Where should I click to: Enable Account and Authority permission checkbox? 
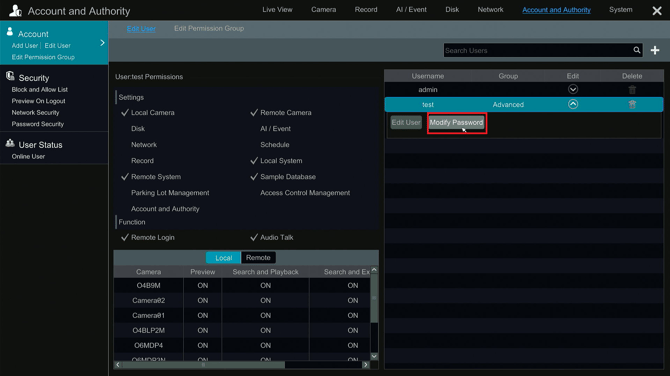pos(165,209)
